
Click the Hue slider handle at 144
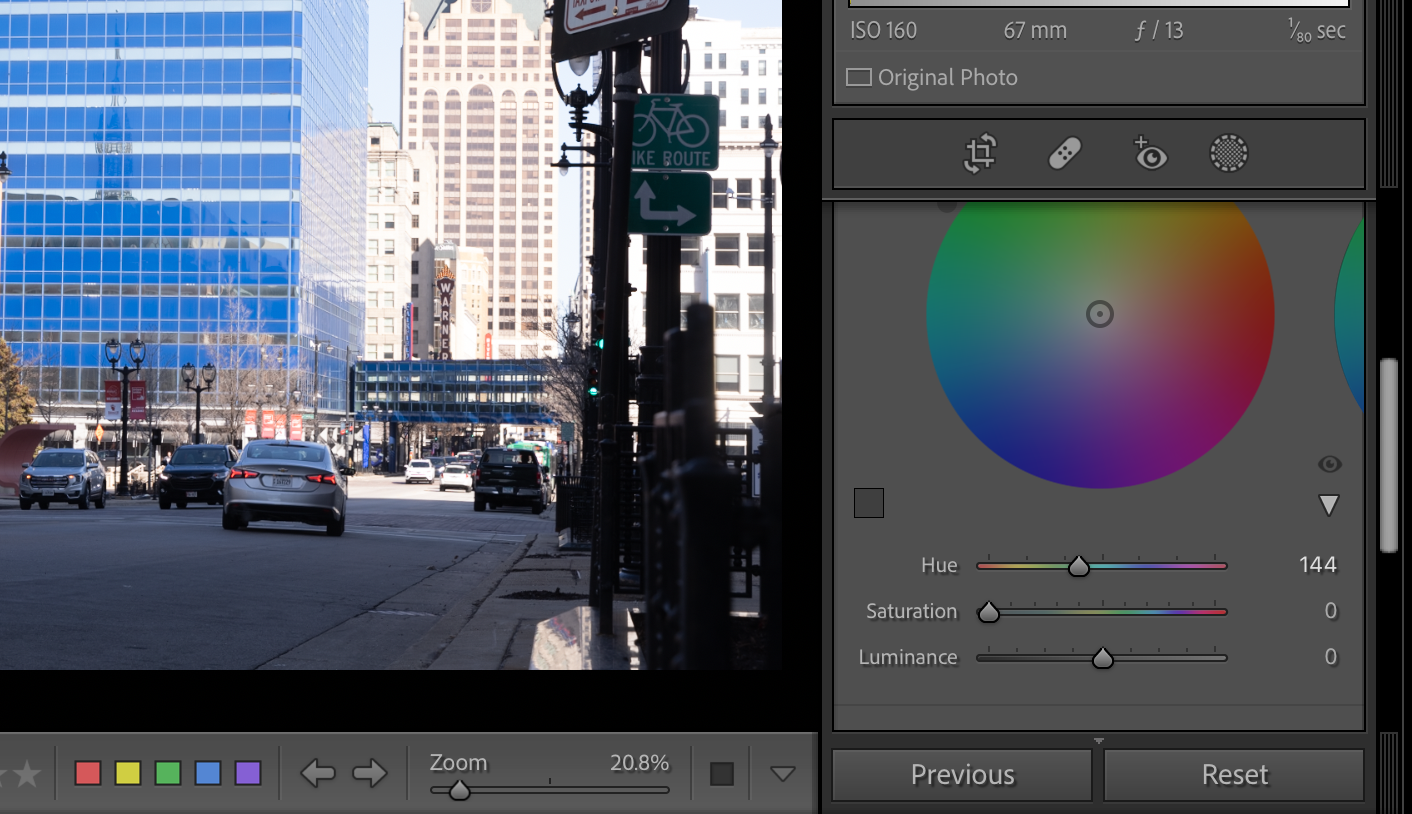pyautogui.click(x=1079, y=565)
